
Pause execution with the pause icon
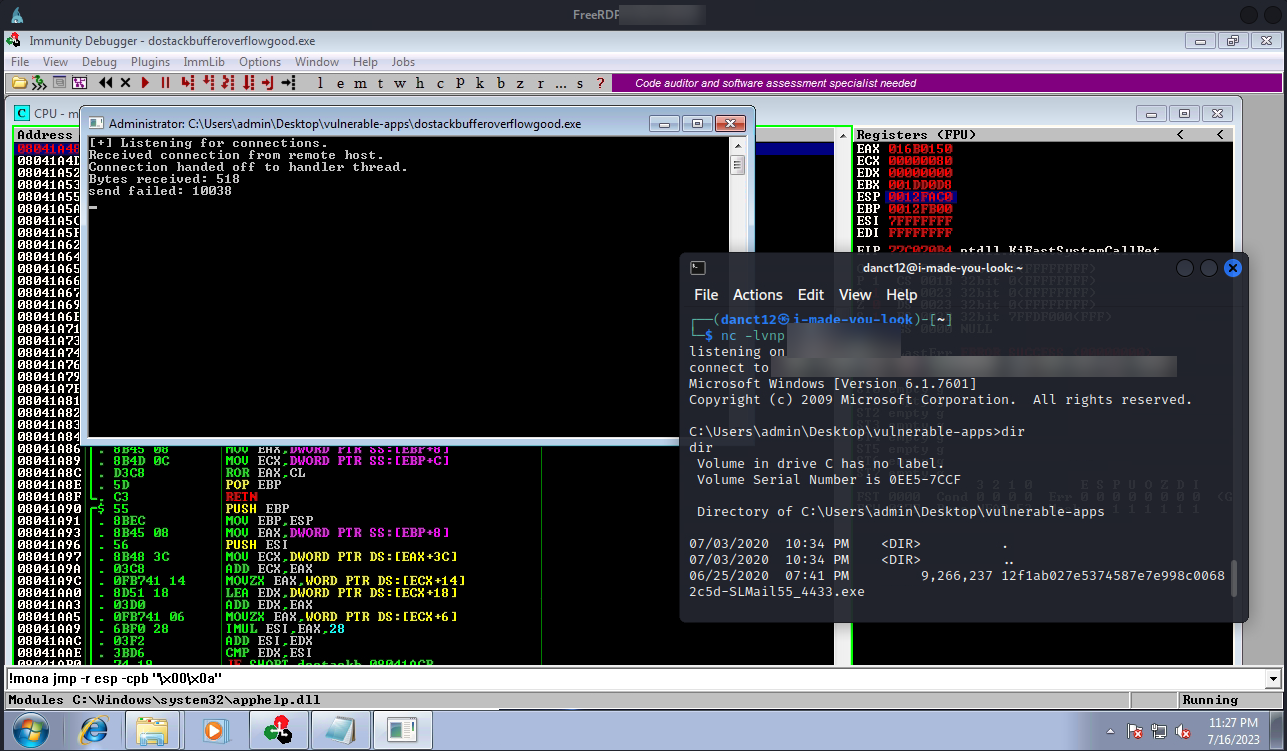coord(165,83)
